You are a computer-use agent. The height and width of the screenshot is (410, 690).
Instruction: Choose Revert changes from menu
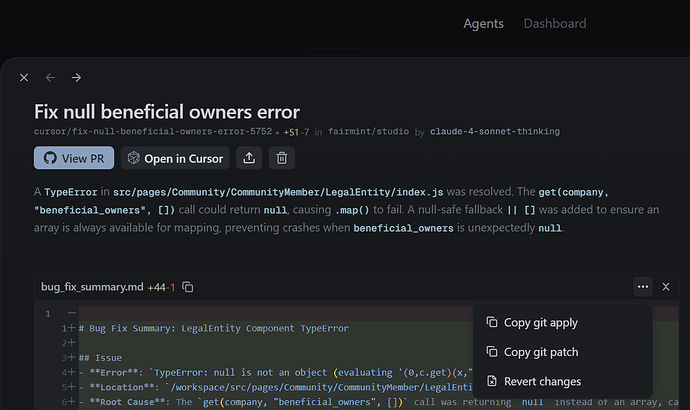coord(562,381)
